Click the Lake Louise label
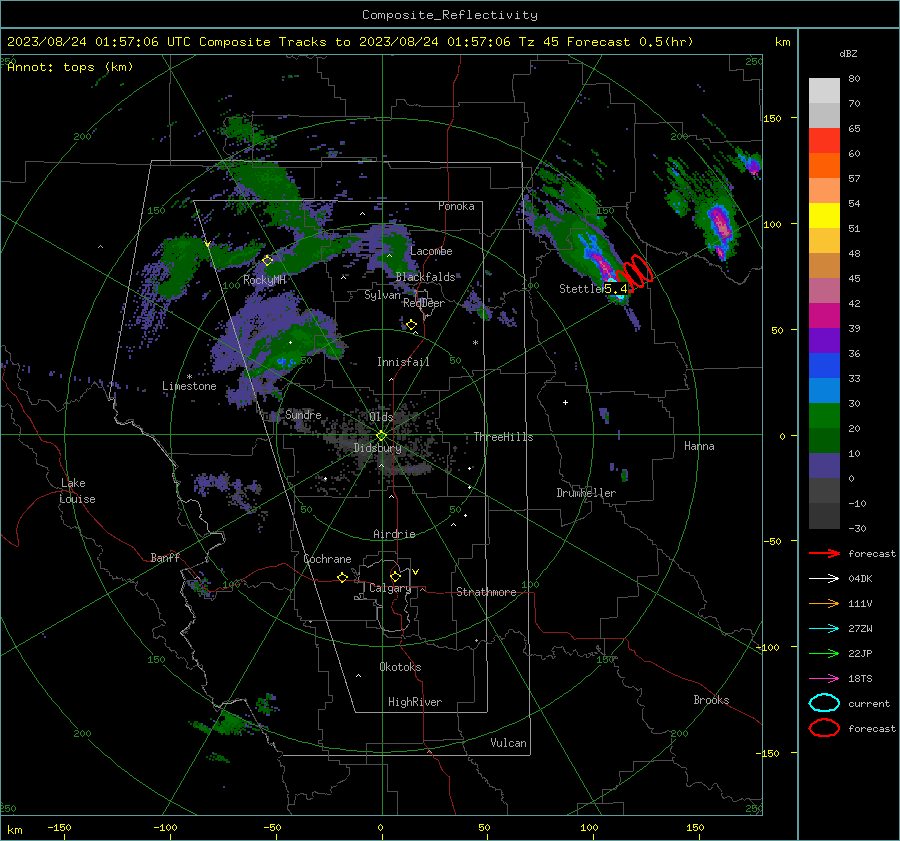900x841 pixels. tap(77, 491)
